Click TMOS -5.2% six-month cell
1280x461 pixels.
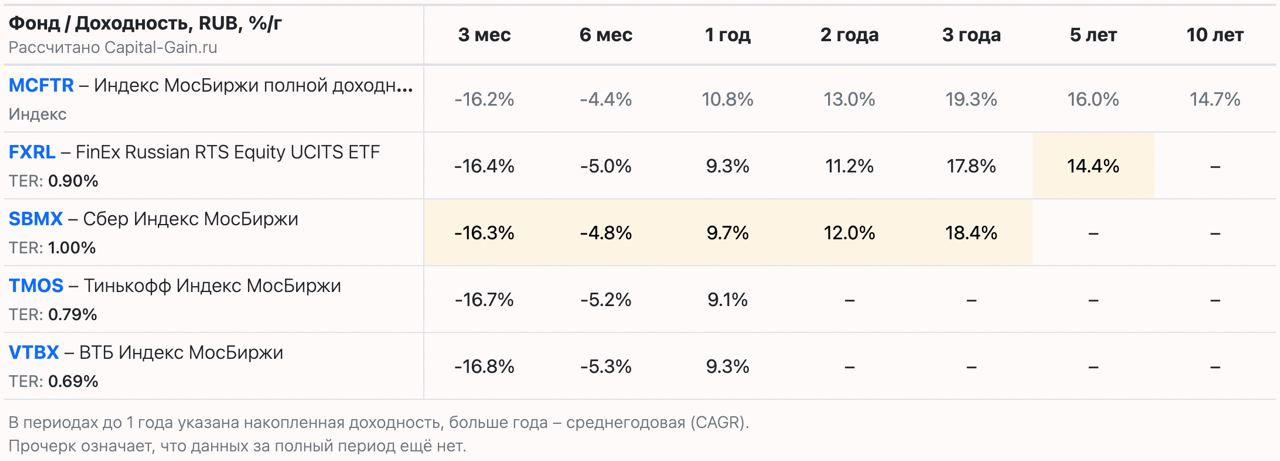tap(606, 300)
